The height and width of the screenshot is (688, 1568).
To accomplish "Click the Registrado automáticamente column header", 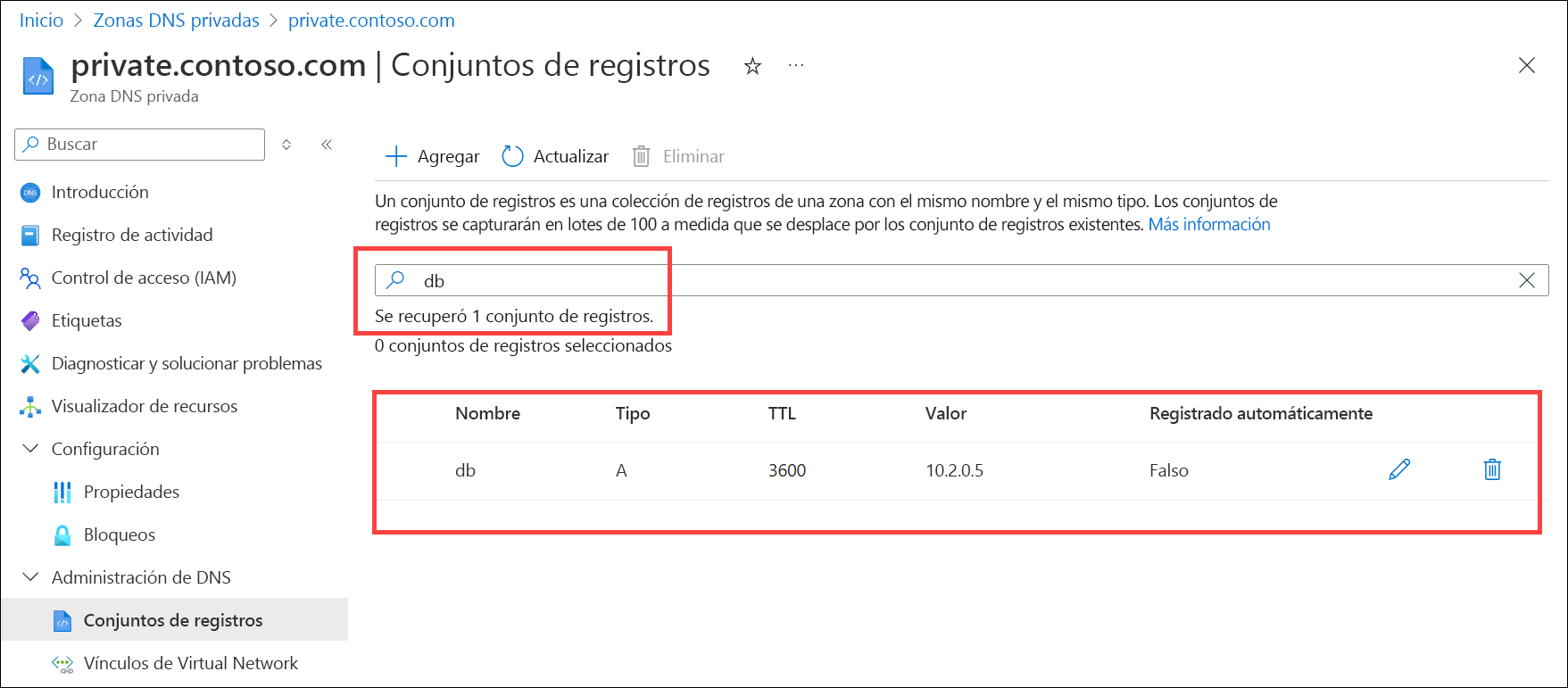I will pos(1261,413).
